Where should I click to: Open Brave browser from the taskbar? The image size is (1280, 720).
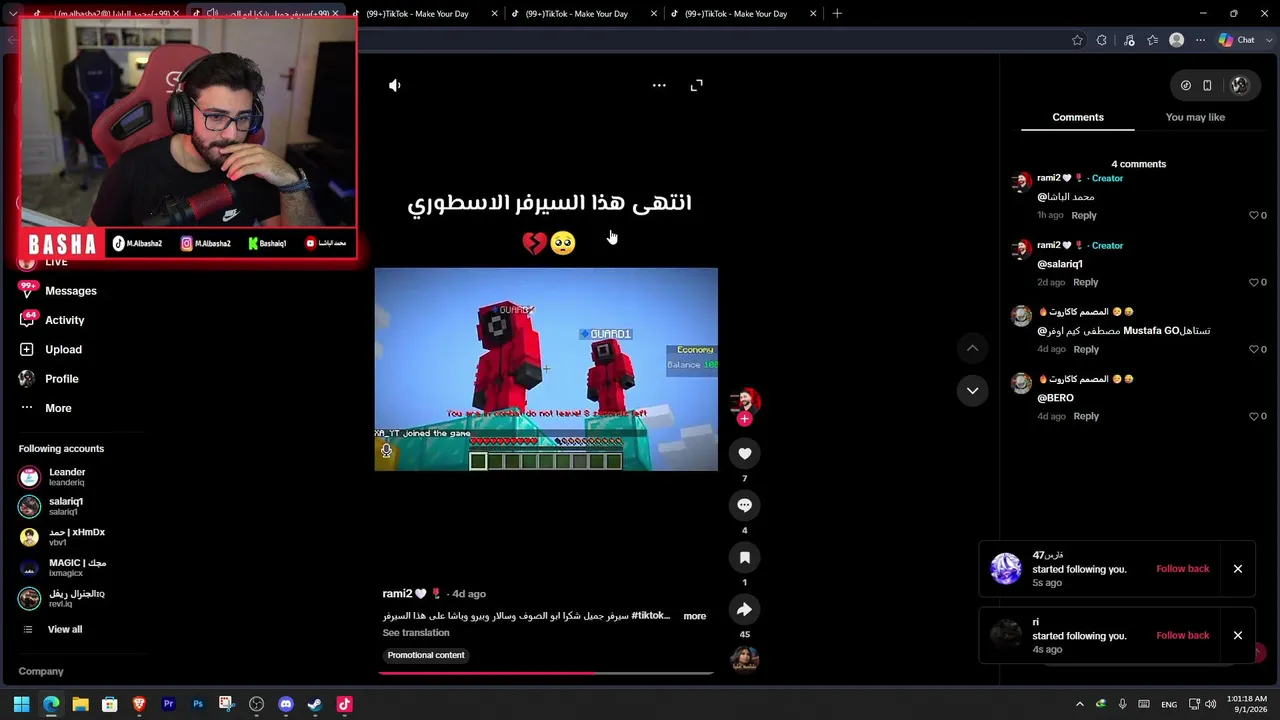pyautogui.click(x=139, y=704)
